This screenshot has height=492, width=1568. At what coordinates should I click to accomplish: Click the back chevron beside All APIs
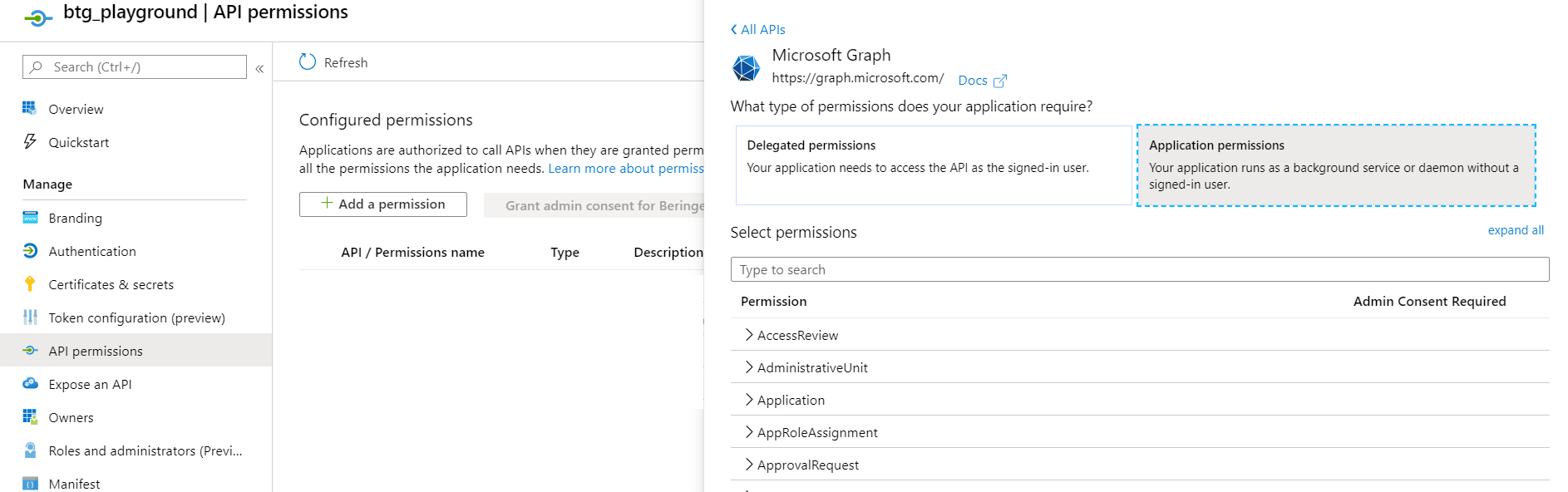[734, 29]
